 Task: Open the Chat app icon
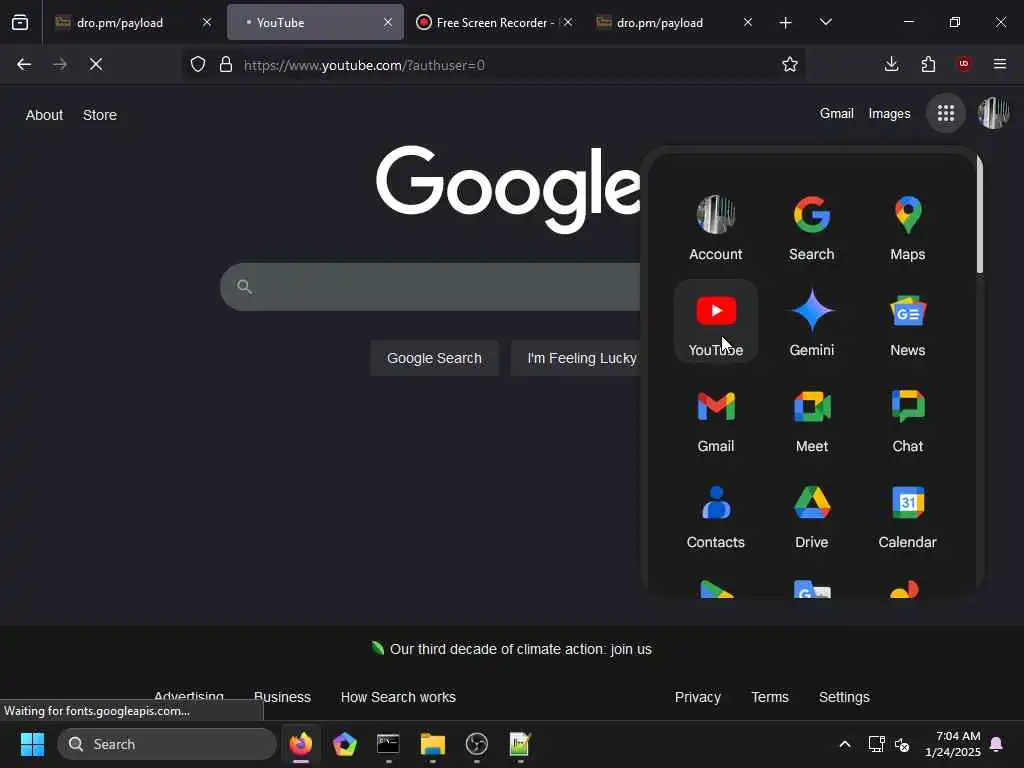(908, 418)
